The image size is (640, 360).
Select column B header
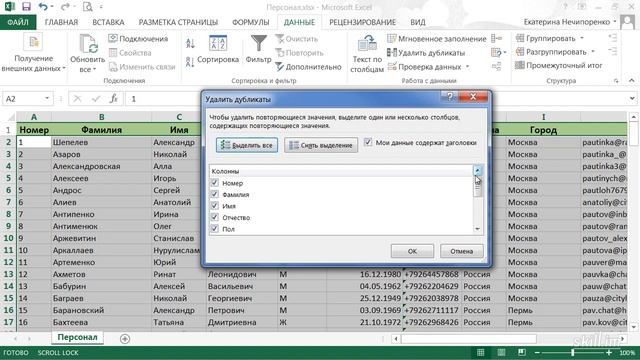coord(101,117)
